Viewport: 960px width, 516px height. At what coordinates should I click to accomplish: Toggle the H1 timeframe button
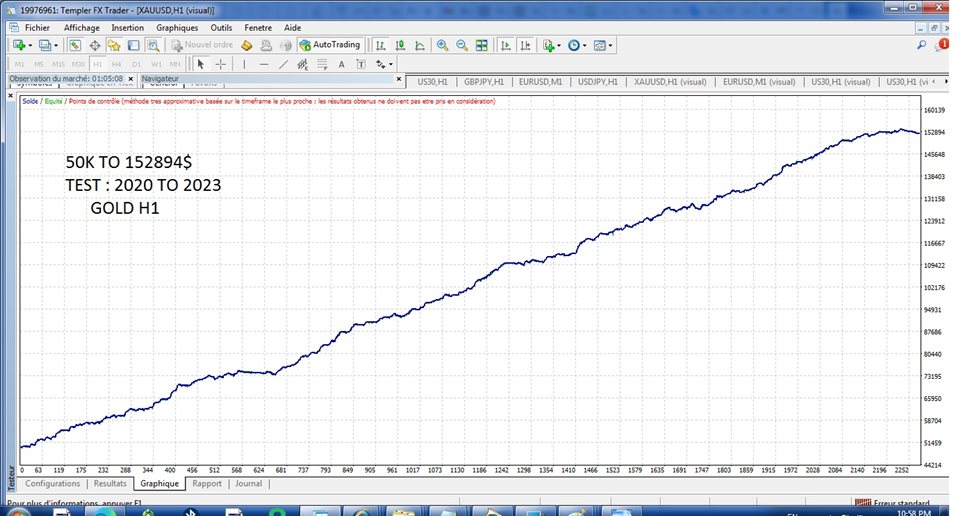[97, 64]
